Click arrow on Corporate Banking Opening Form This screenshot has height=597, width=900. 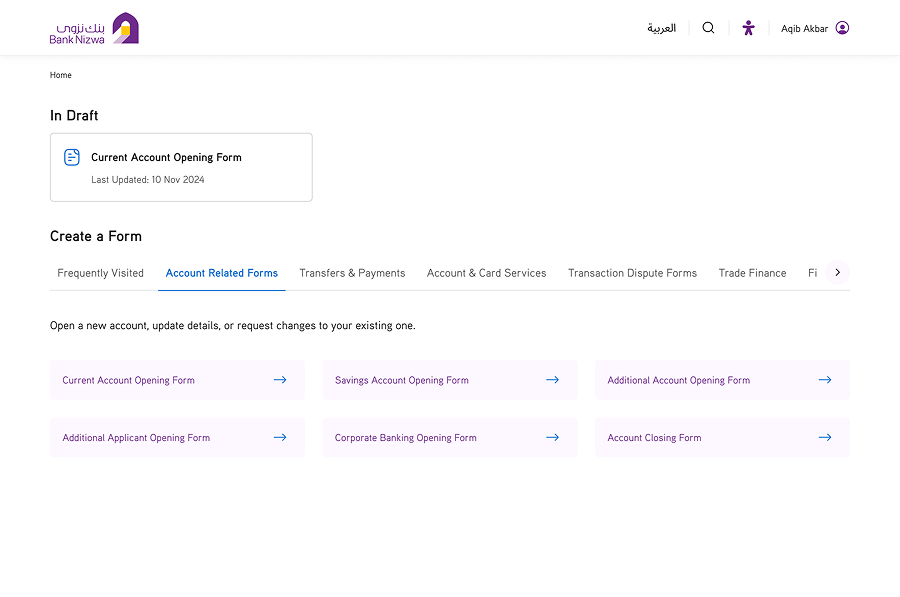point(552,438)
